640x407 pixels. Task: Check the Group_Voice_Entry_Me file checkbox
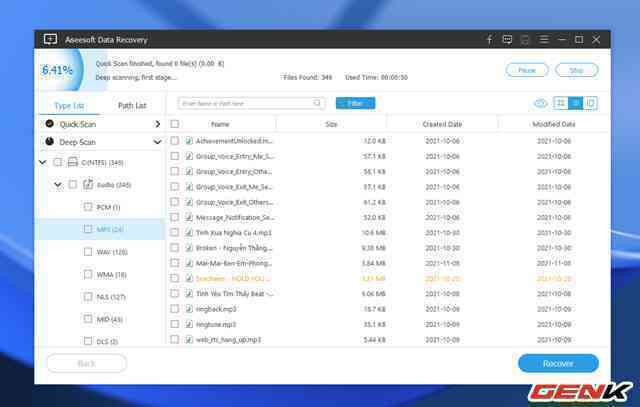pyautogui.click(x=175, y=156)
